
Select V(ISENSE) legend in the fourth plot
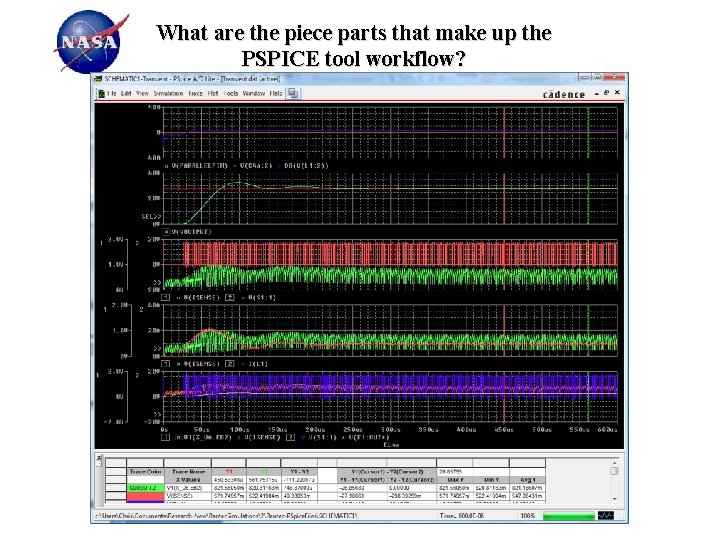202,364
